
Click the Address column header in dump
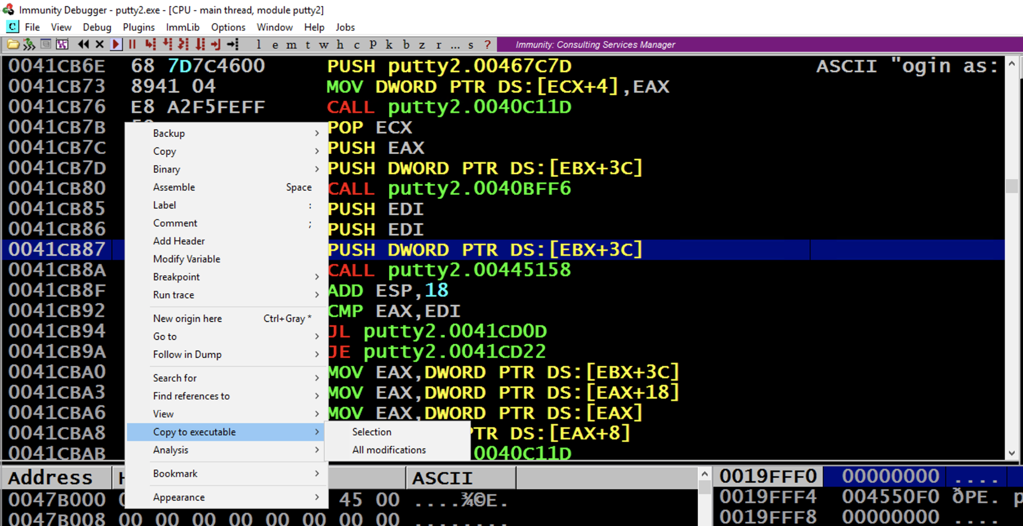[55, 477]
